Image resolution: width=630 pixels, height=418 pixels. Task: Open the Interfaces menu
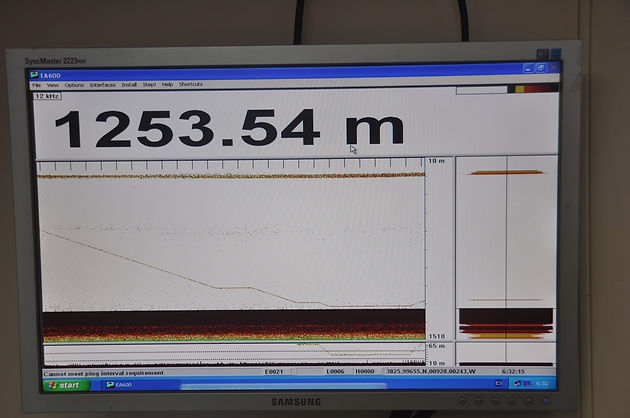(x=102, y=85)
